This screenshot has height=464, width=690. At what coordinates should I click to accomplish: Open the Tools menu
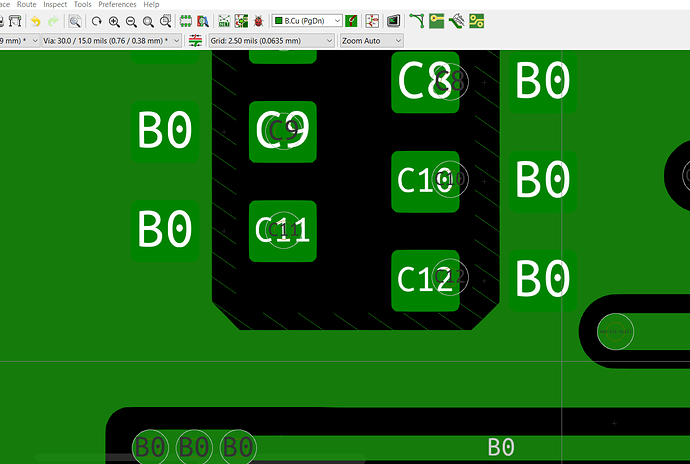[83, 4]
